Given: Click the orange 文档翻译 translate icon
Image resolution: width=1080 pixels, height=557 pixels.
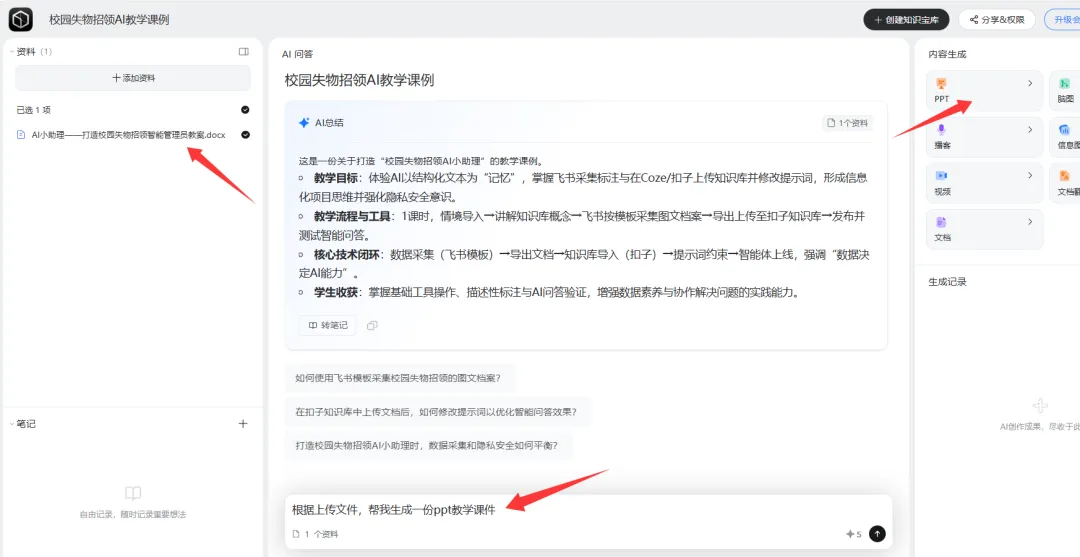Looking at the screenshot, I should (x=1064, y=176).
